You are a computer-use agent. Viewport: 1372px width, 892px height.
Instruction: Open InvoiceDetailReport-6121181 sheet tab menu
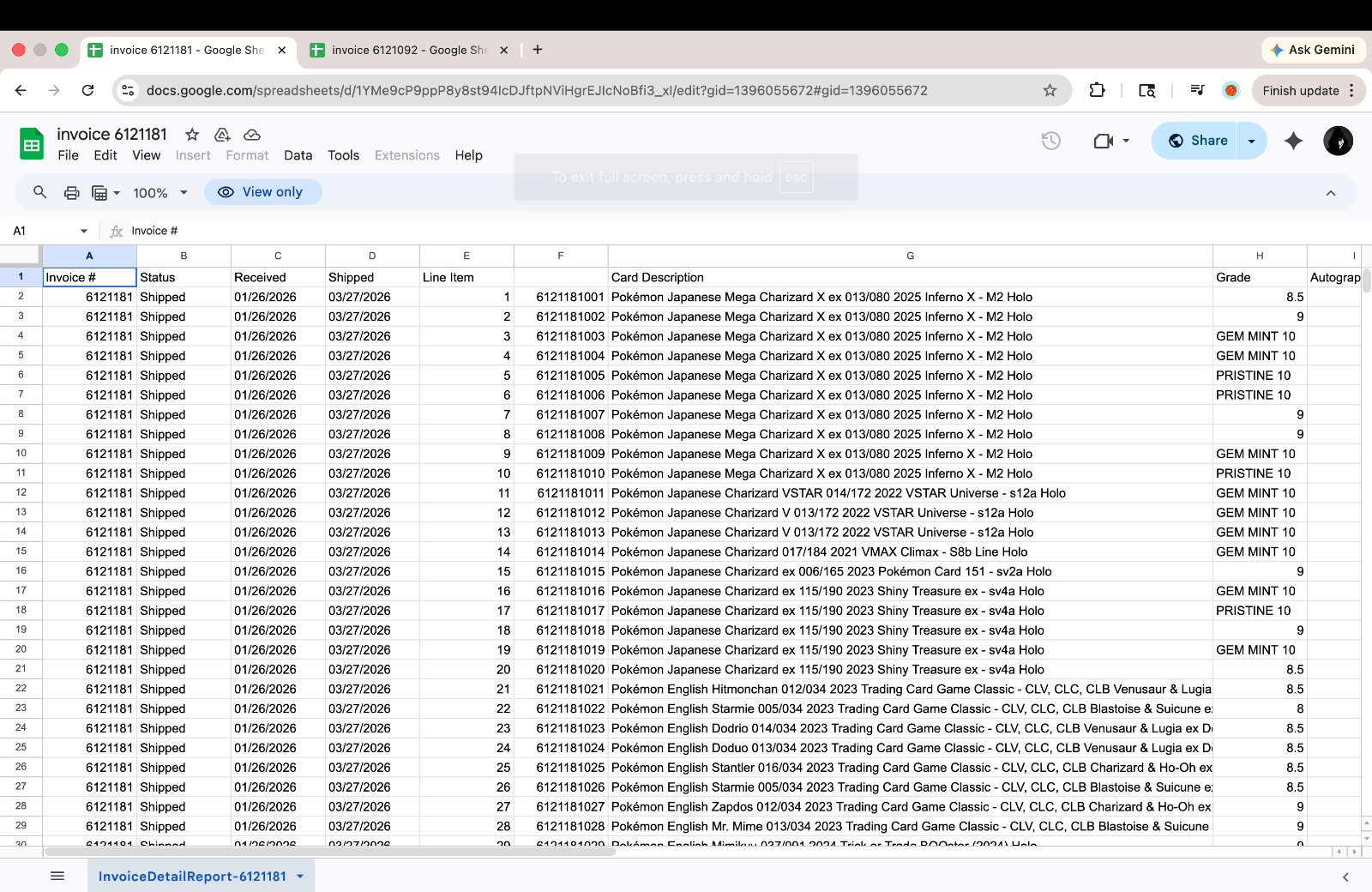(x=300, y=876)
